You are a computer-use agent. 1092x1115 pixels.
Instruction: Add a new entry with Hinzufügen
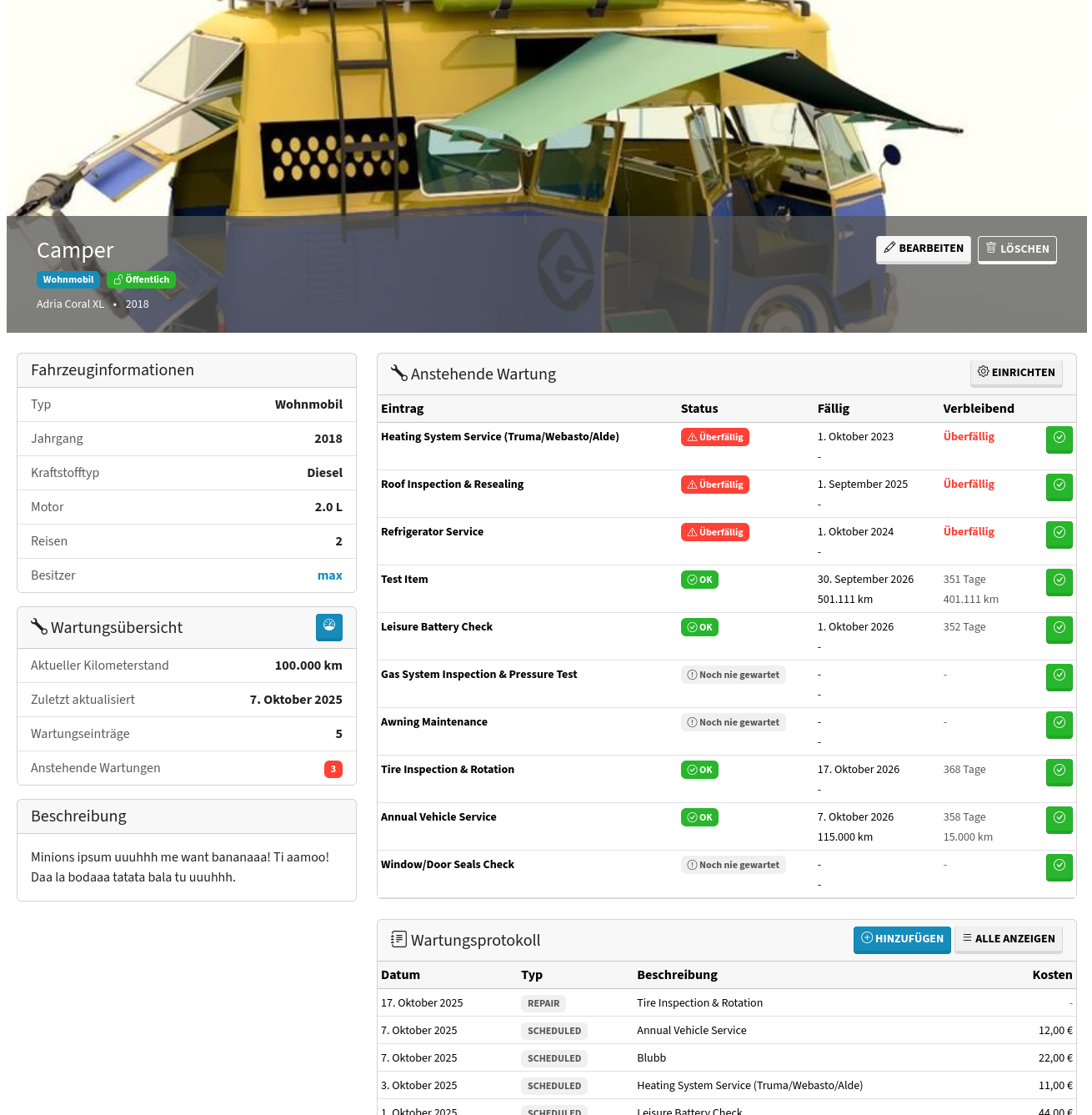point(901,939)
